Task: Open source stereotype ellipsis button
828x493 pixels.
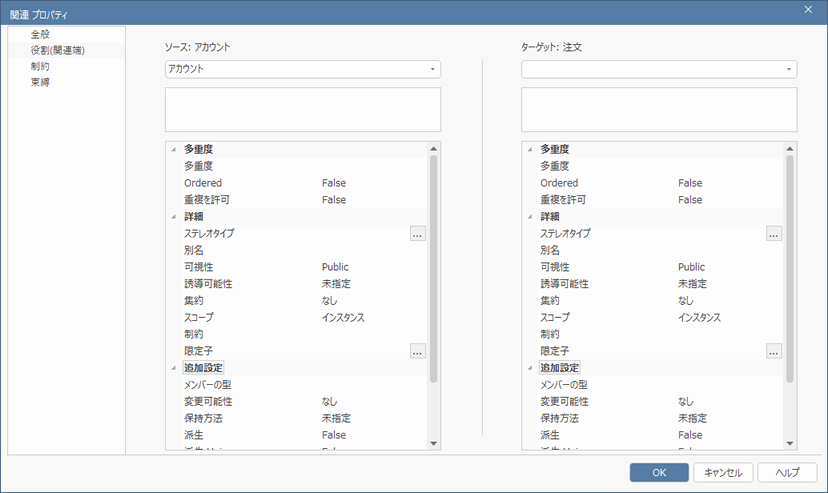Action: (418, 233)
